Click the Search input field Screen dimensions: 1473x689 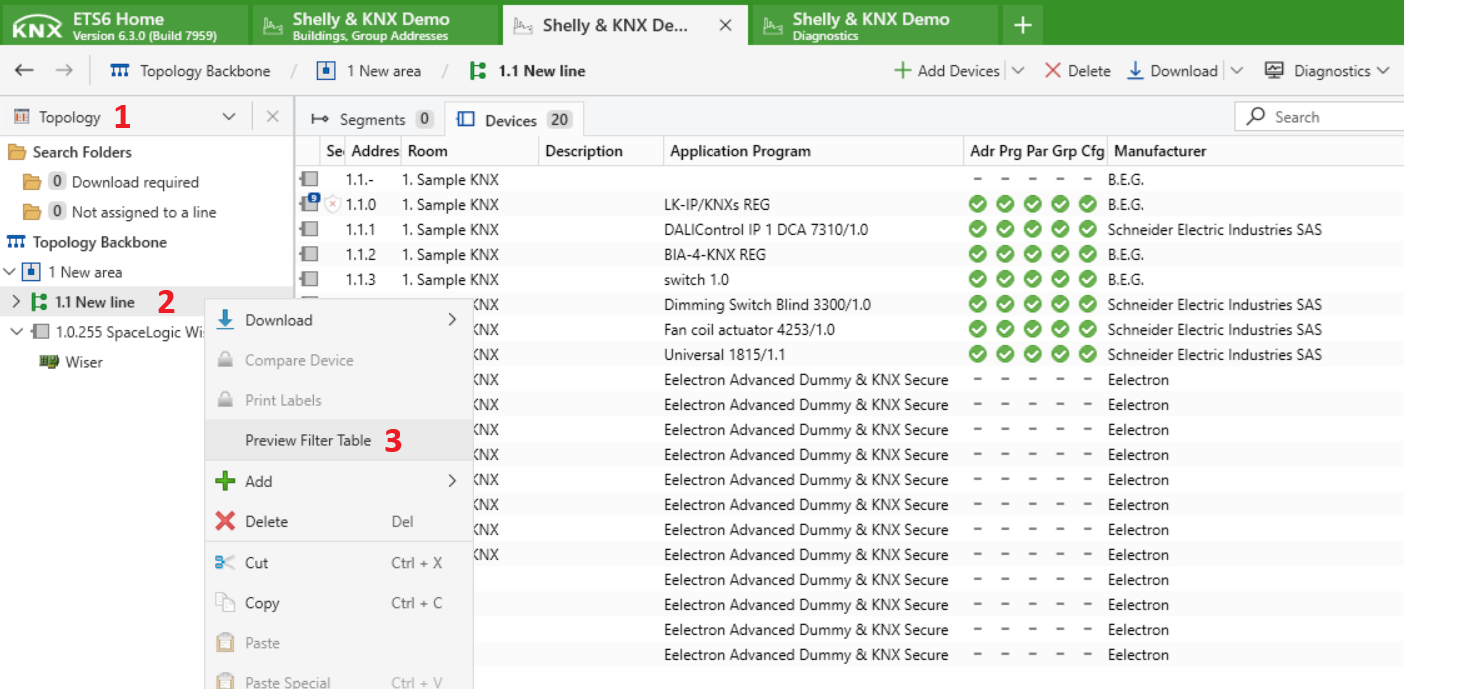pyautogui.click(x=1330, y=117)
